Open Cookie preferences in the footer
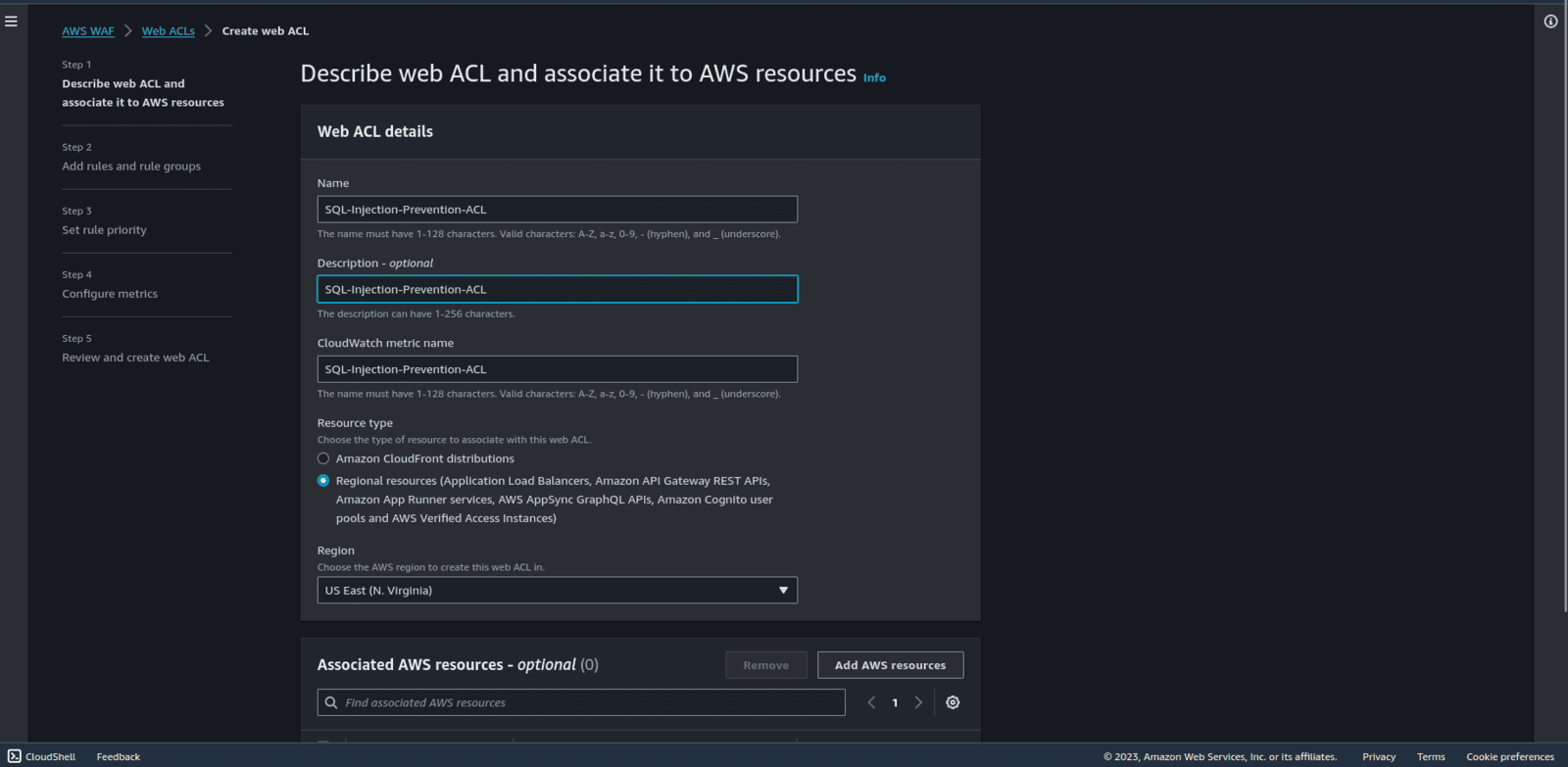Screen dimensions: 1568x767 pos(1509,756)
